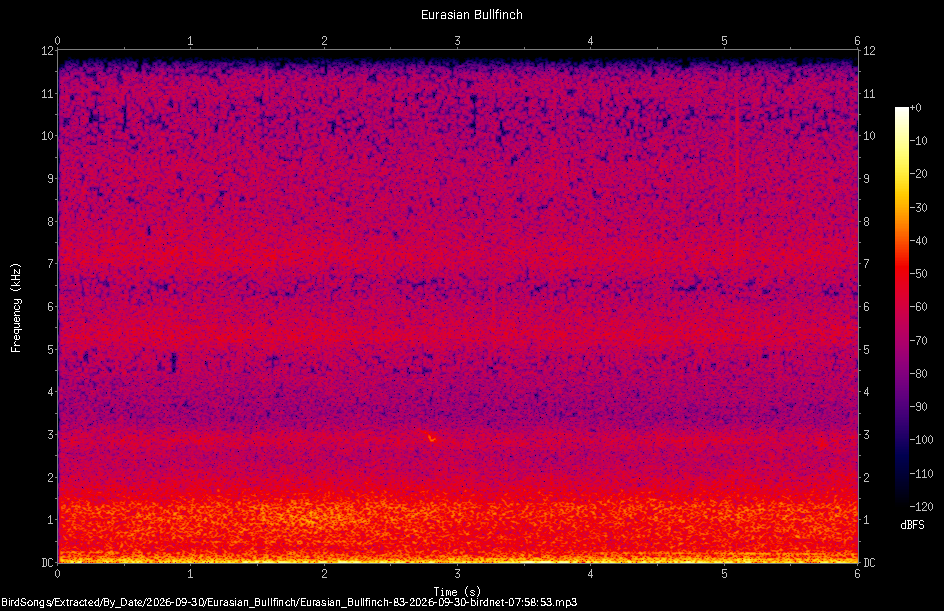This screenshot has height=611, width=944.
Task: Click the -100 color scale value
Action: pos(921,440)
